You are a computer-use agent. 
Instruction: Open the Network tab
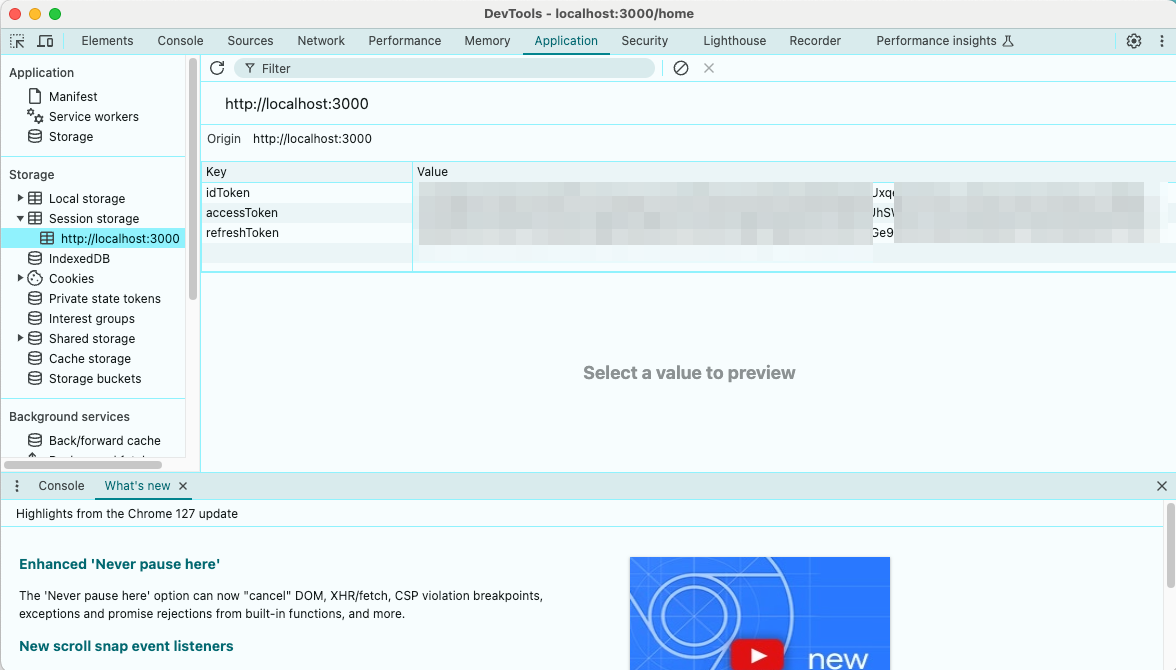[321, 41]
